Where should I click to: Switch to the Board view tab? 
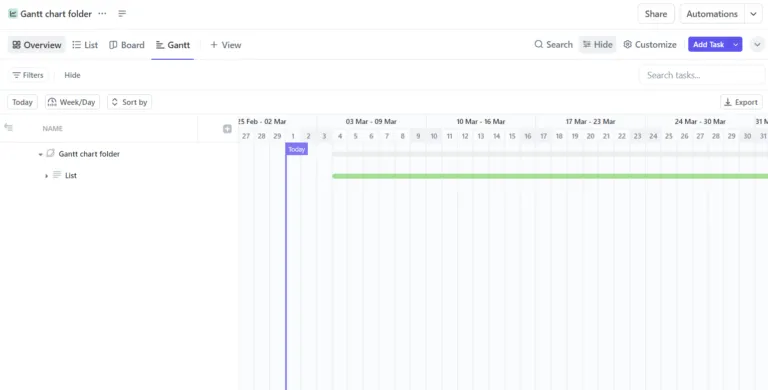pos(127,45)
